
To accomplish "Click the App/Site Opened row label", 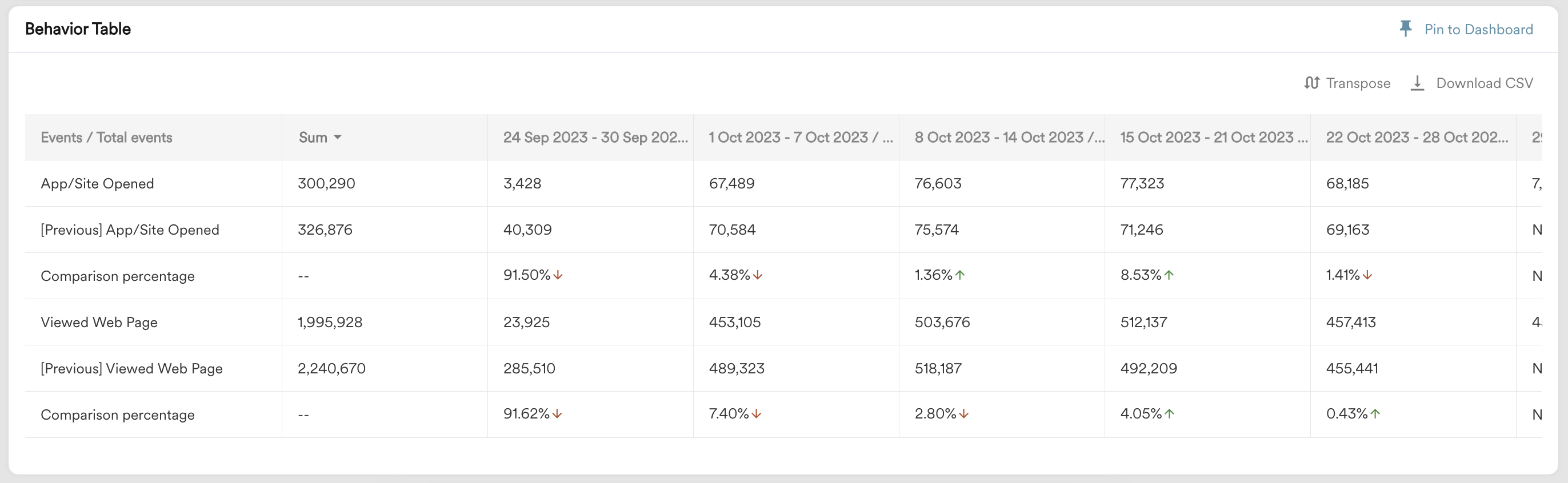I will pyautogui.click(x=97, y=184).
